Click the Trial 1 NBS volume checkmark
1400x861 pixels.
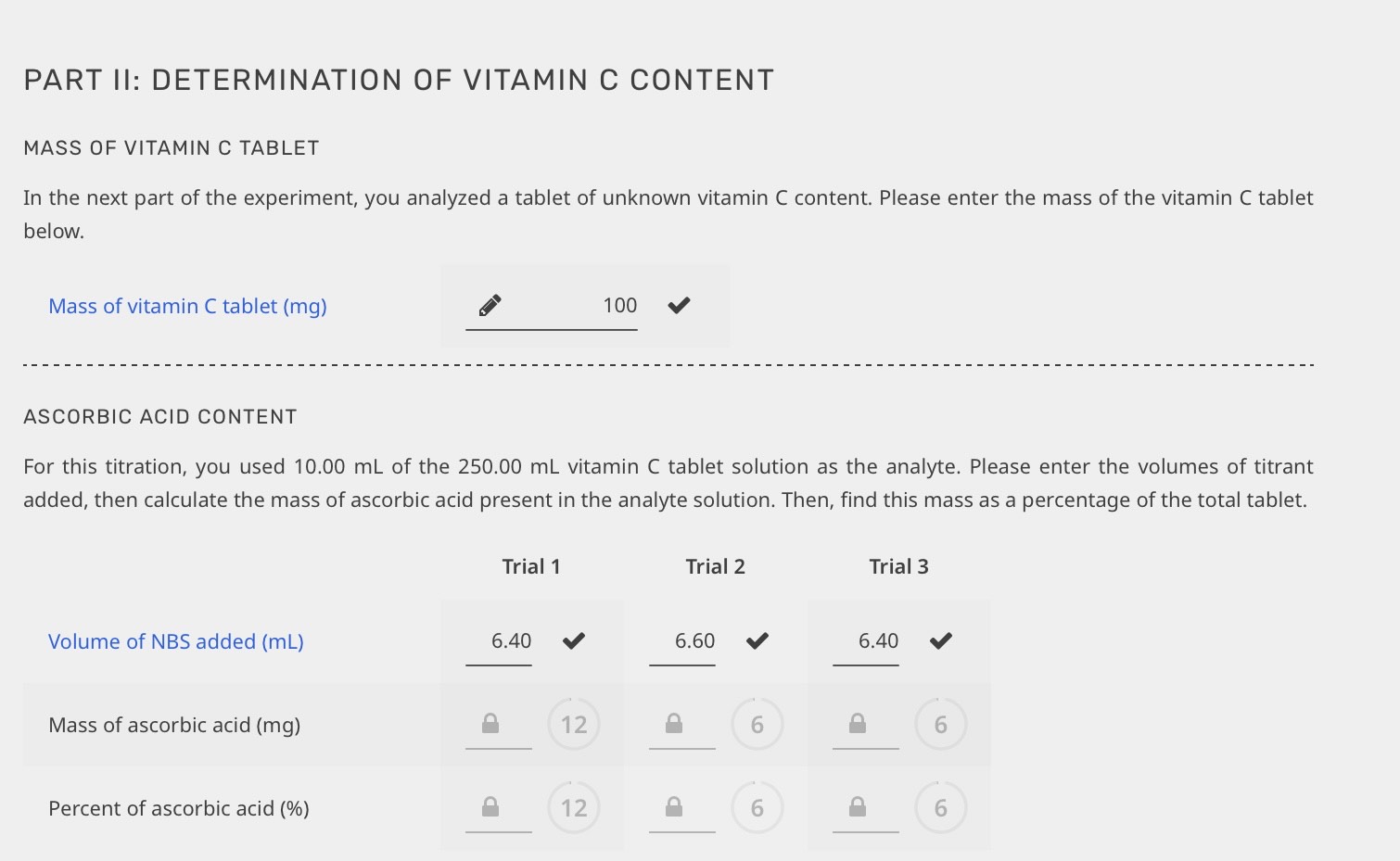574,640
